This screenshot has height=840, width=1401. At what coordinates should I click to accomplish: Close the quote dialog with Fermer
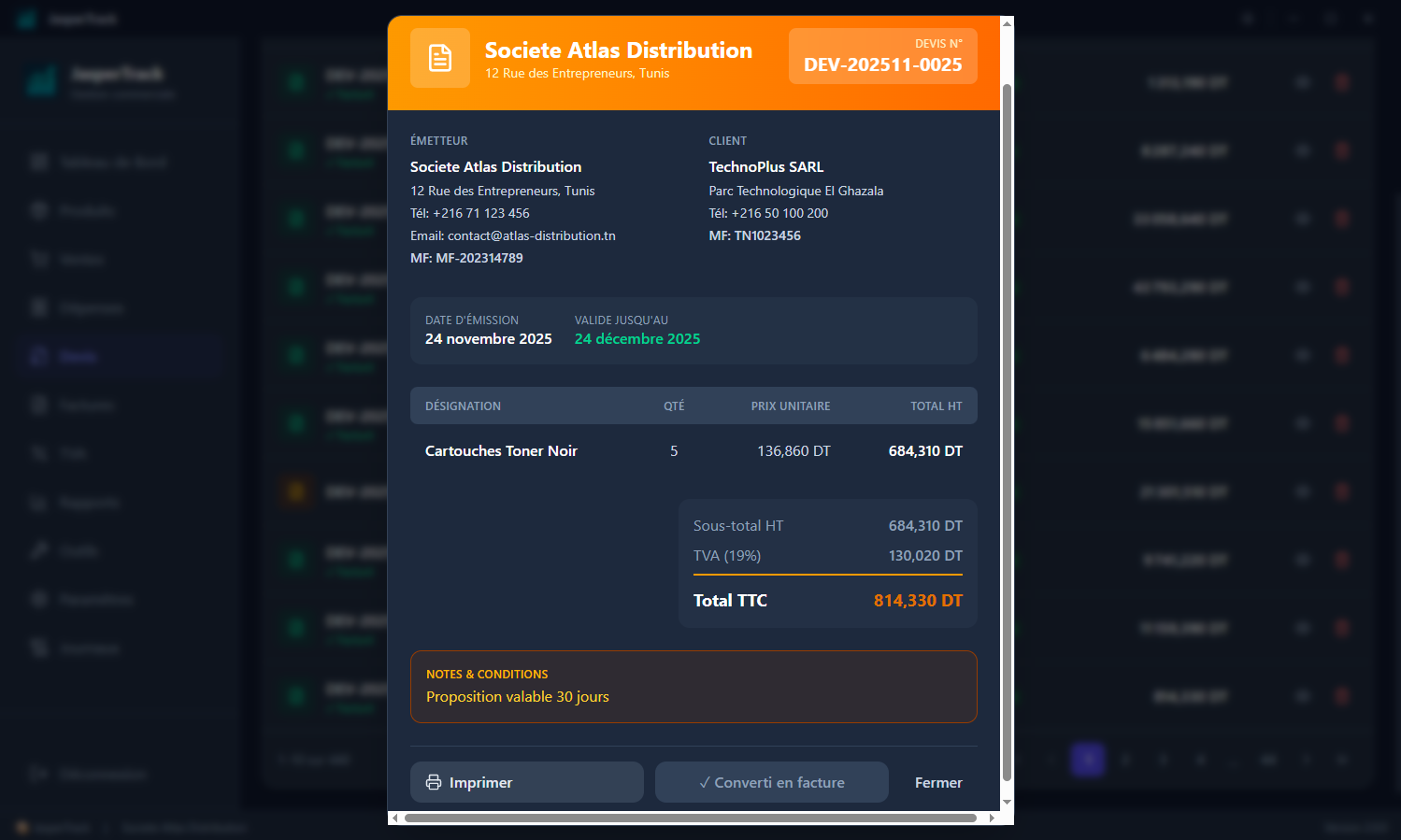pyautogui.click(x=938, y=782)
